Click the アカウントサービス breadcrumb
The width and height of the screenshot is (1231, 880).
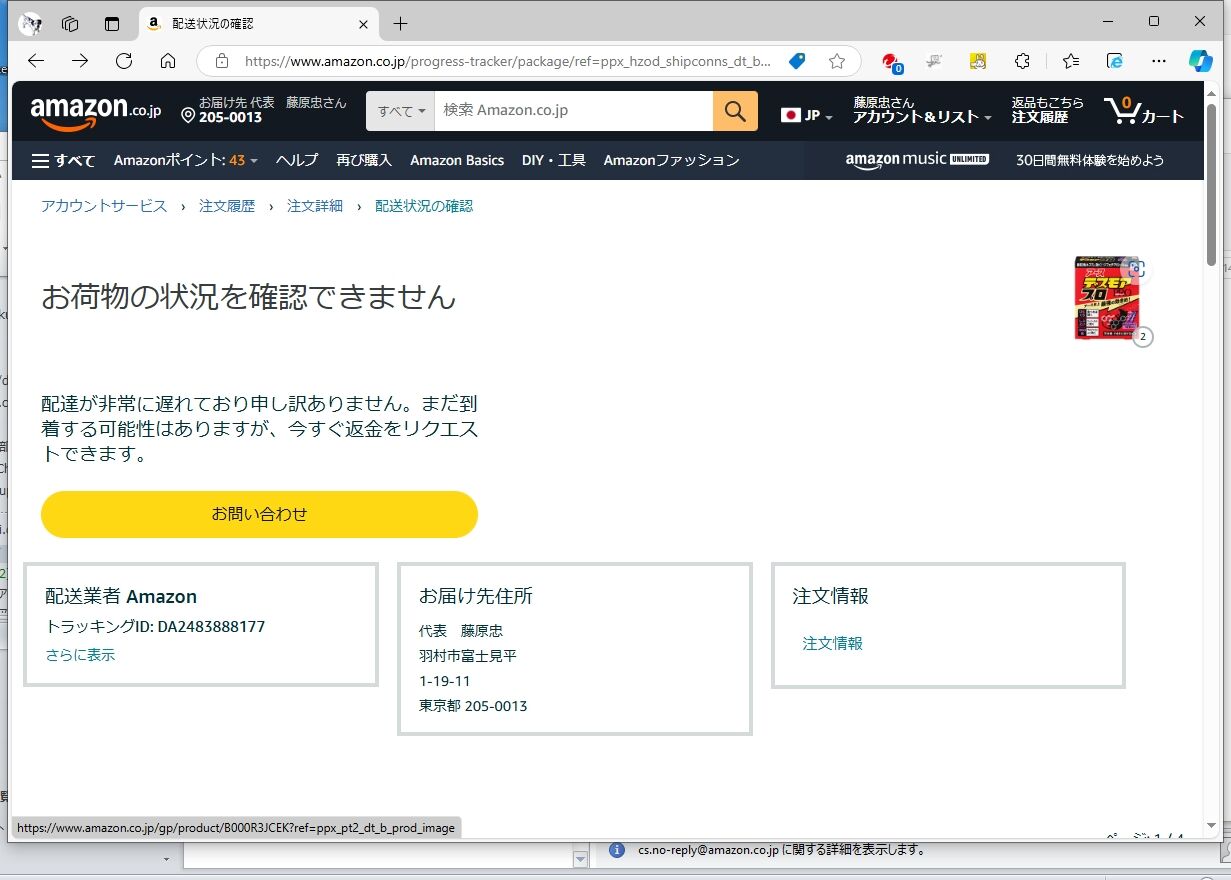click(x=104, y=206)
